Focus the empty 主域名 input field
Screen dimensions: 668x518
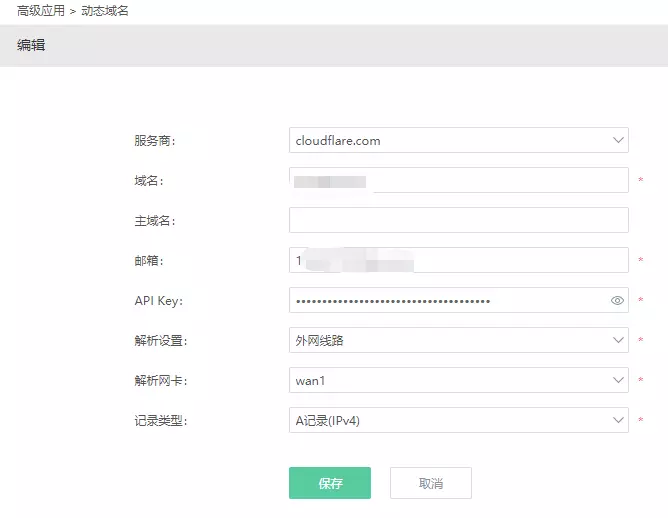(458, 220)
